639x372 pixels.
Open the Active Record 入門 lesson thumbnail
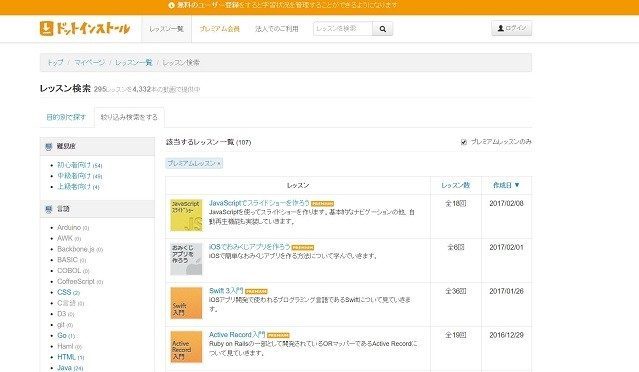coord(186,347)
